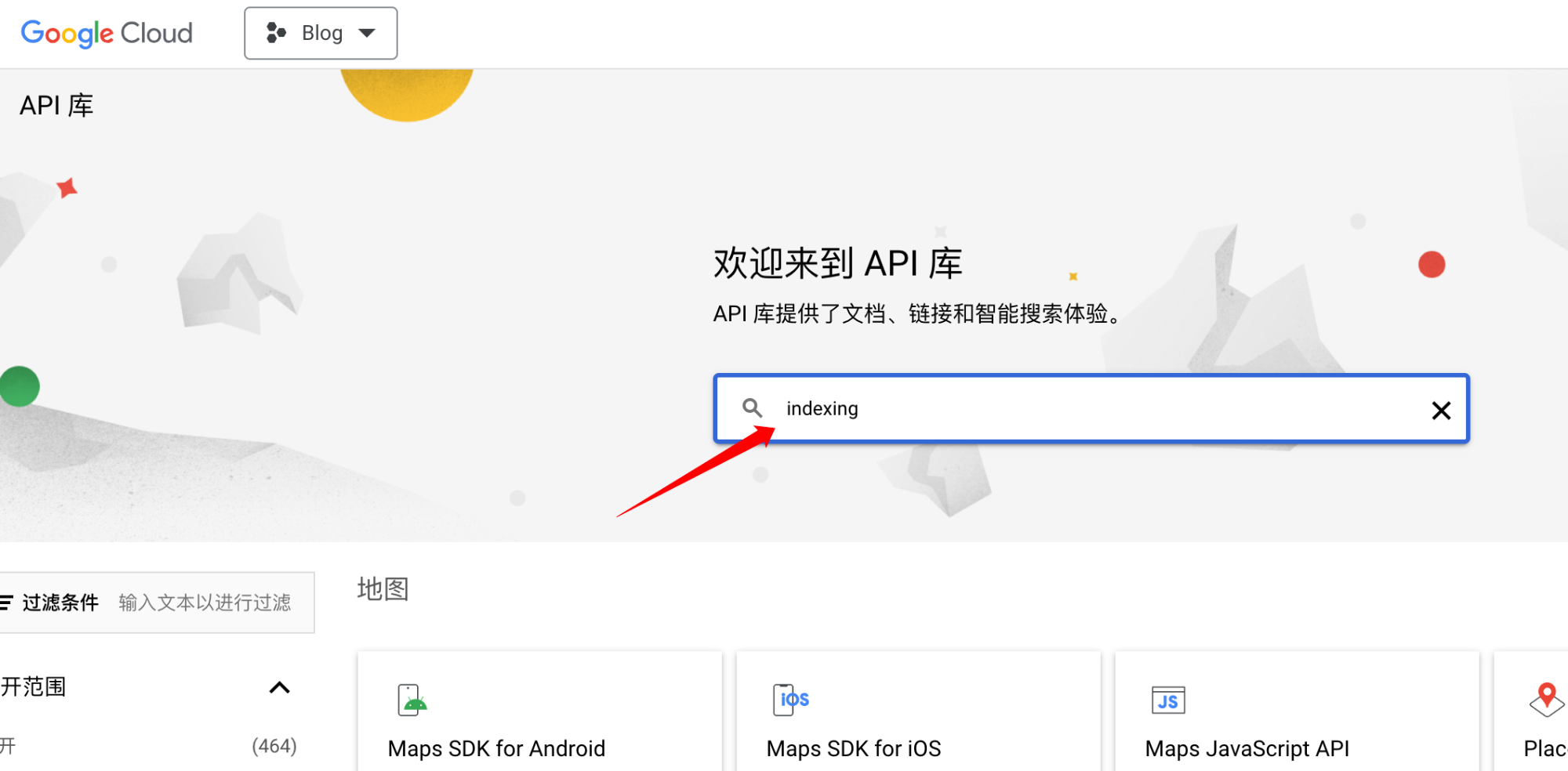Click the Android phone icon on the Maps card
This screenshot has height=771, width=1568.
pyautogui.click(x=412, y=700)
